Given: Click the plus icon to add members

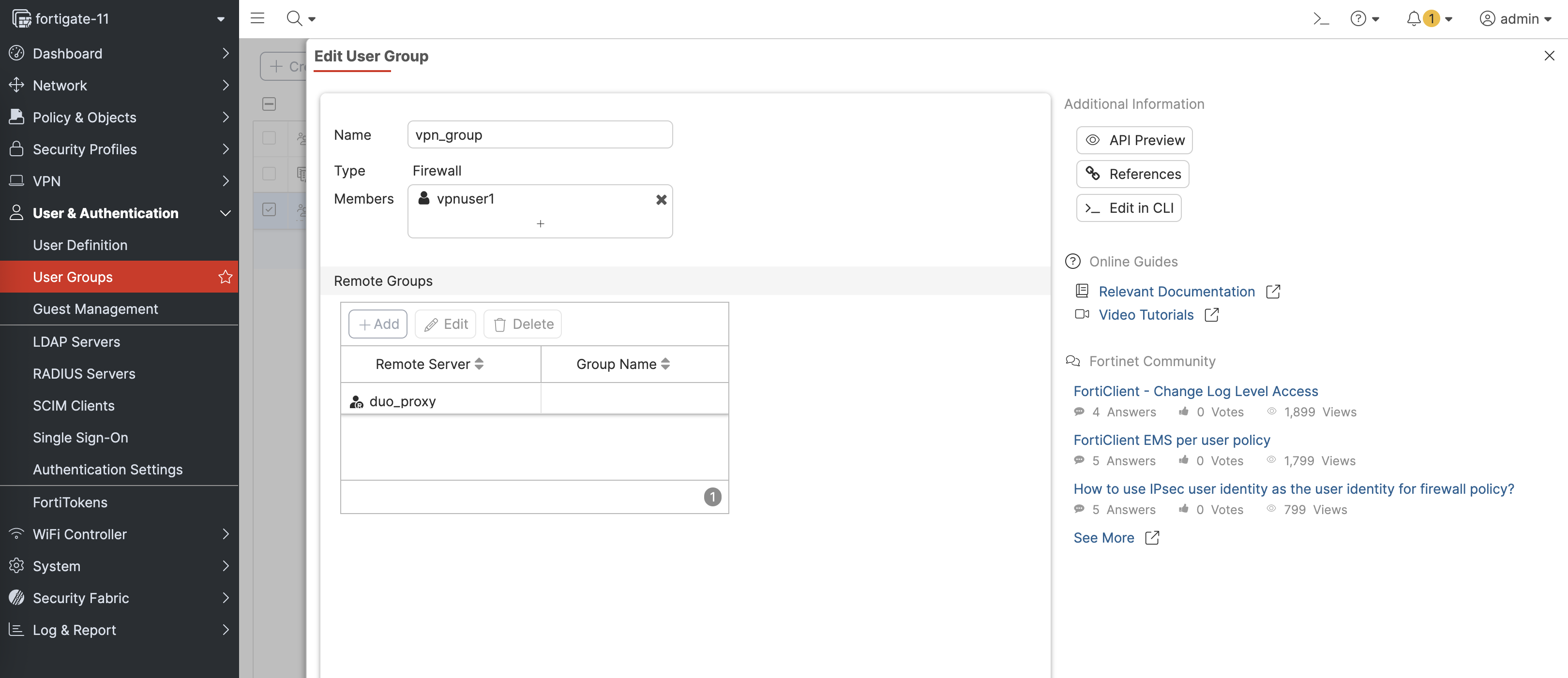Looking at the screenshot, I should click(540, 224).
